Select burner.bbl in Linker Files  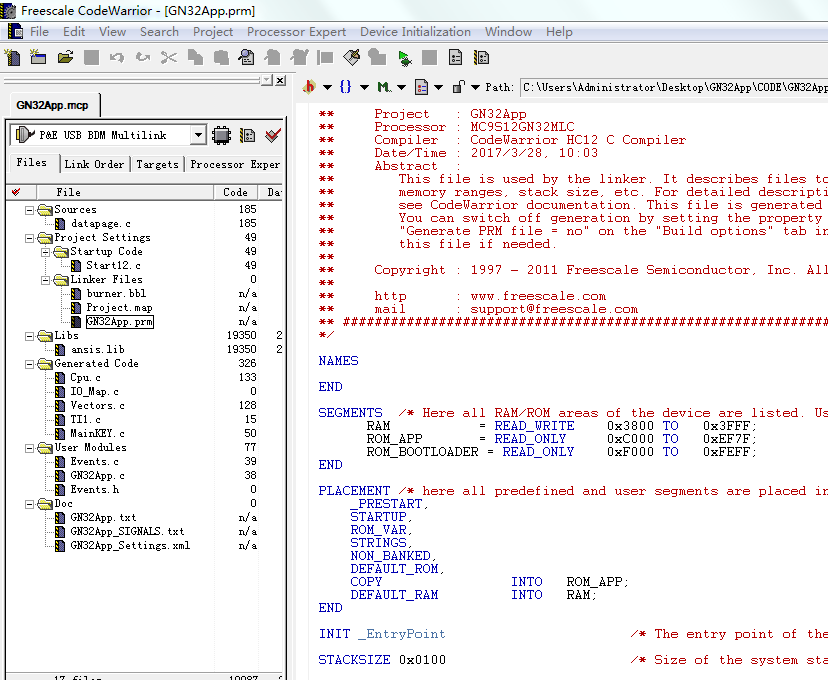(x=116, y=294)
